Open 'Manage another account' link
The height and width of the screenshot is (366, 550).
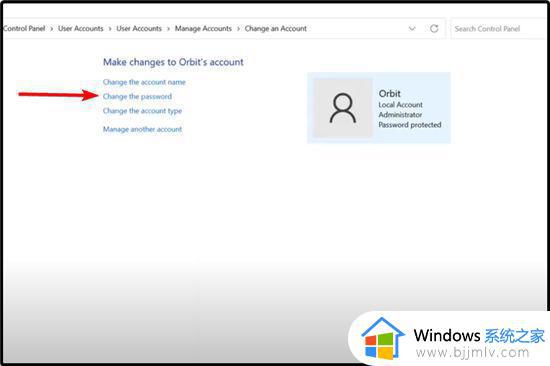tap(142, 129)
